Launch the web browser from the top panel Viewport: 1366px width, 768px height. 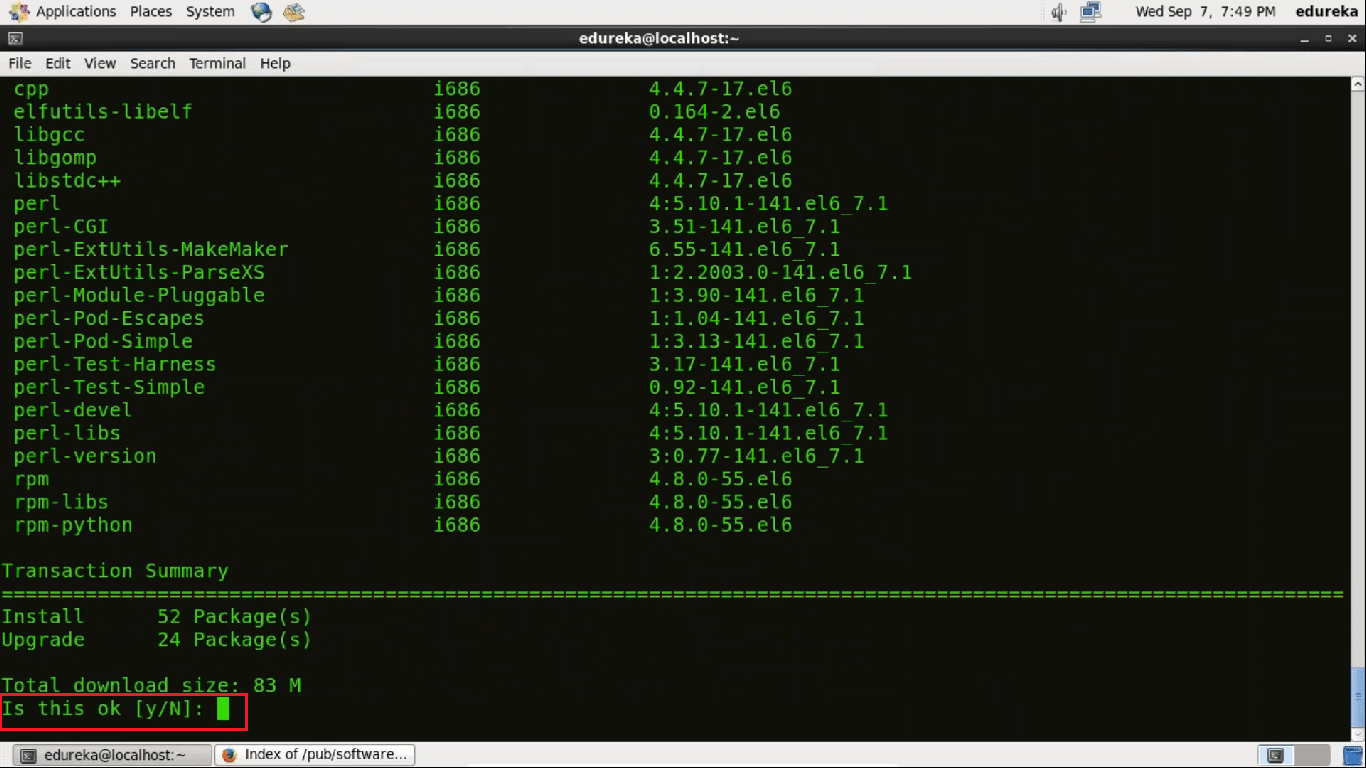(x=262, y=12)
